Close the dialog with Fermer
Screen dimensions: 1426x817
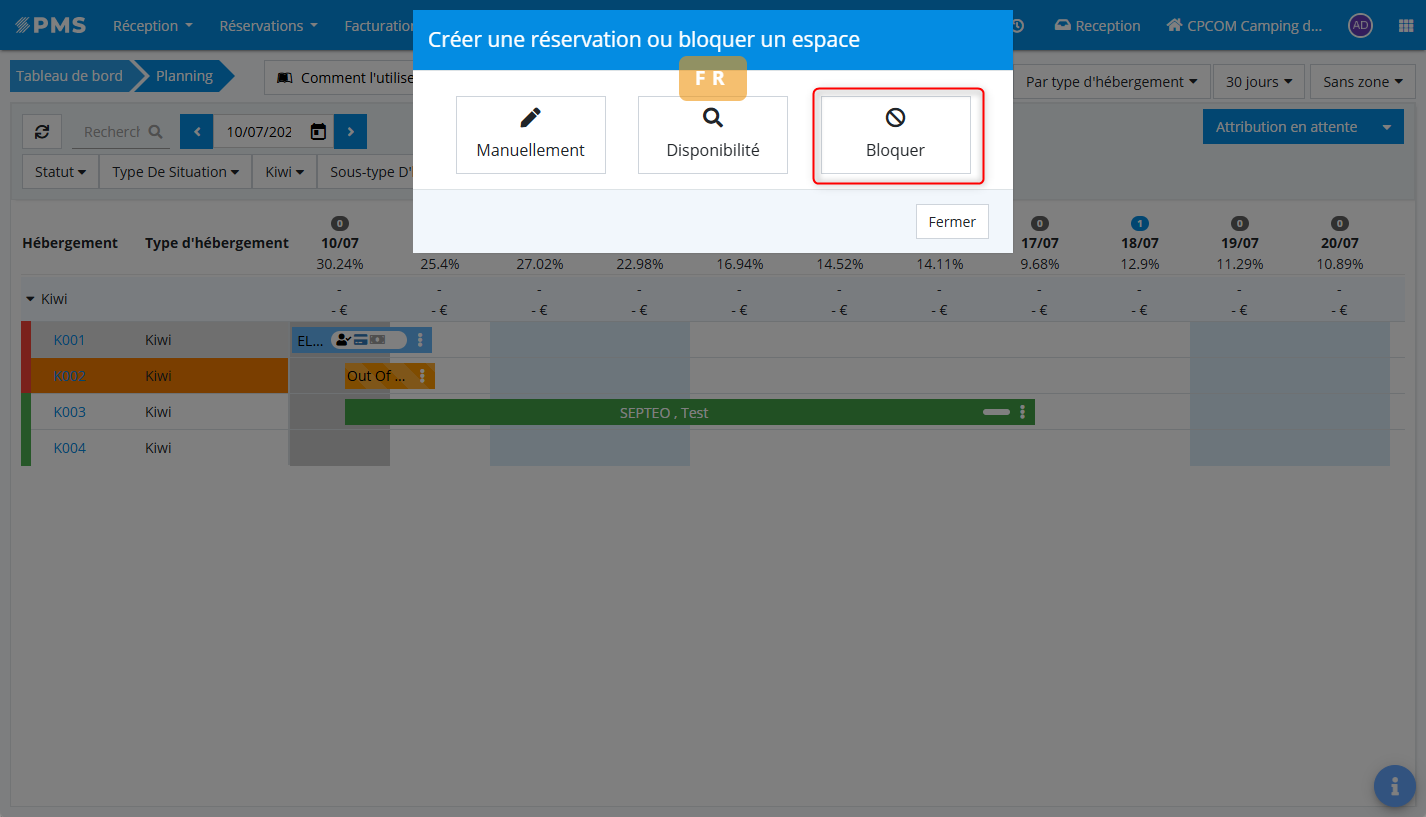click(x=951, y=222)
